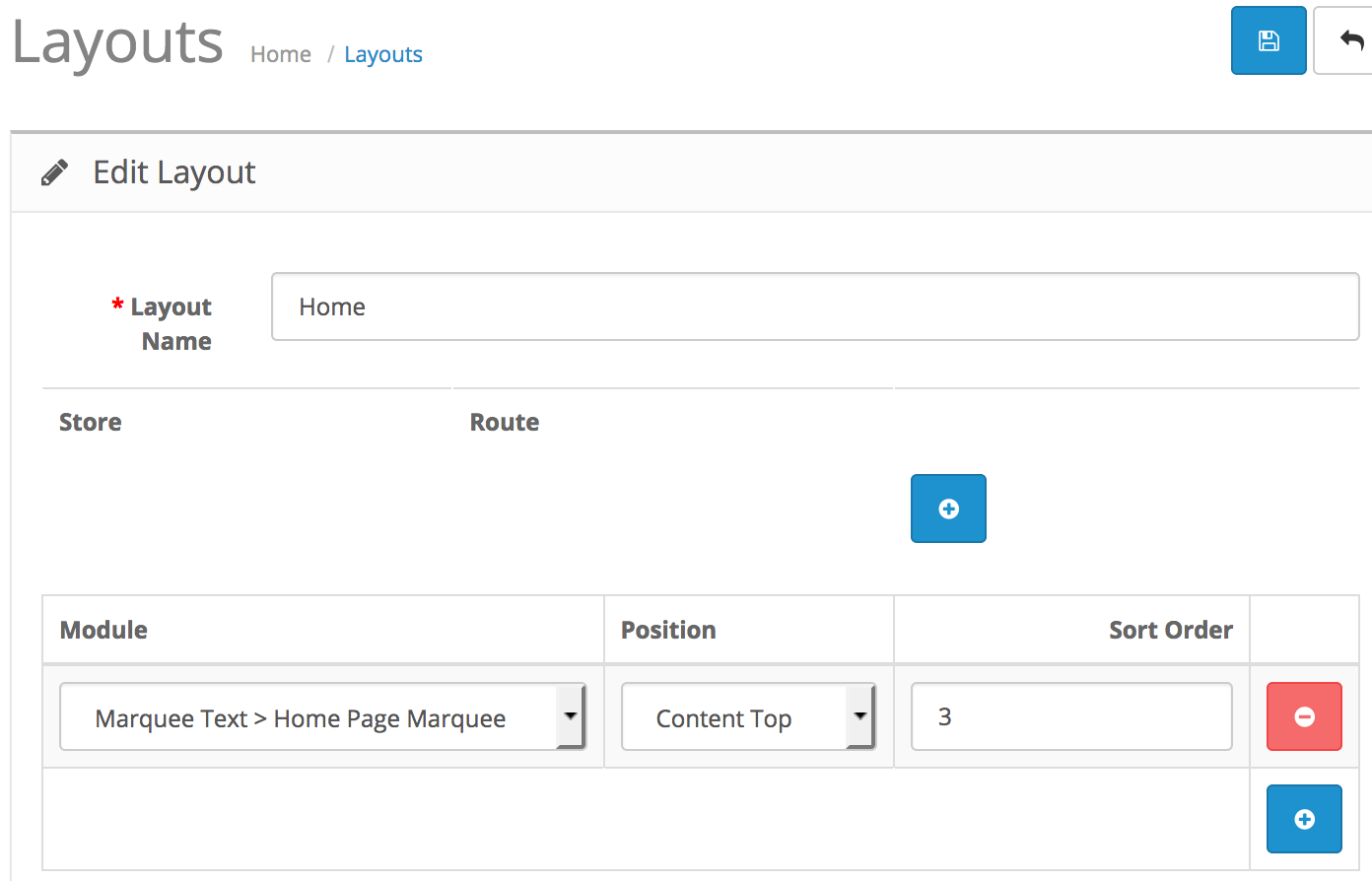This screenshot has height=881, width=1372.
Task: Click the save floppy disk icon
Action: tap(1269, 40)
